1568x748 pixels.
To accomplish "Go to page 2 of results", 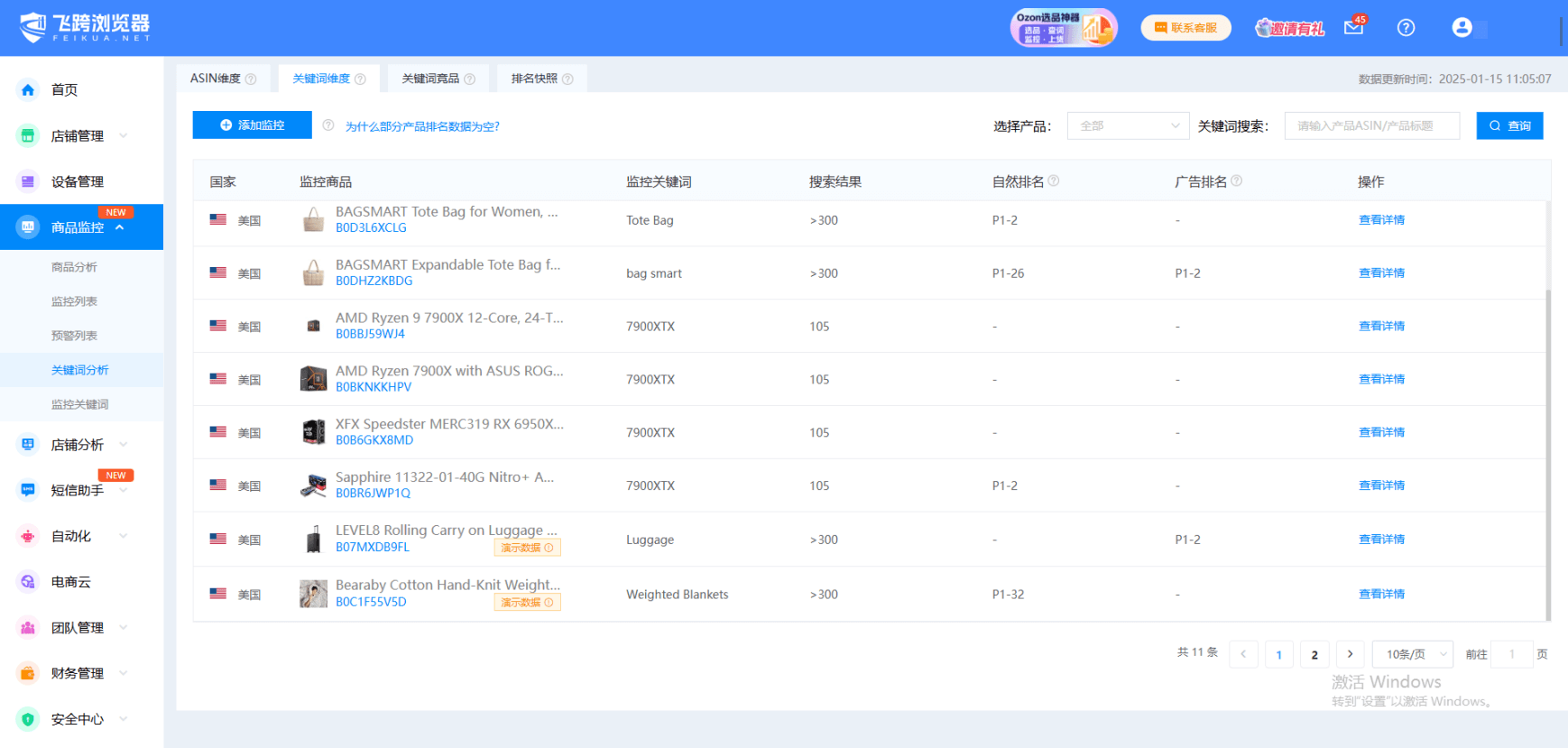I will [1314, 654].
